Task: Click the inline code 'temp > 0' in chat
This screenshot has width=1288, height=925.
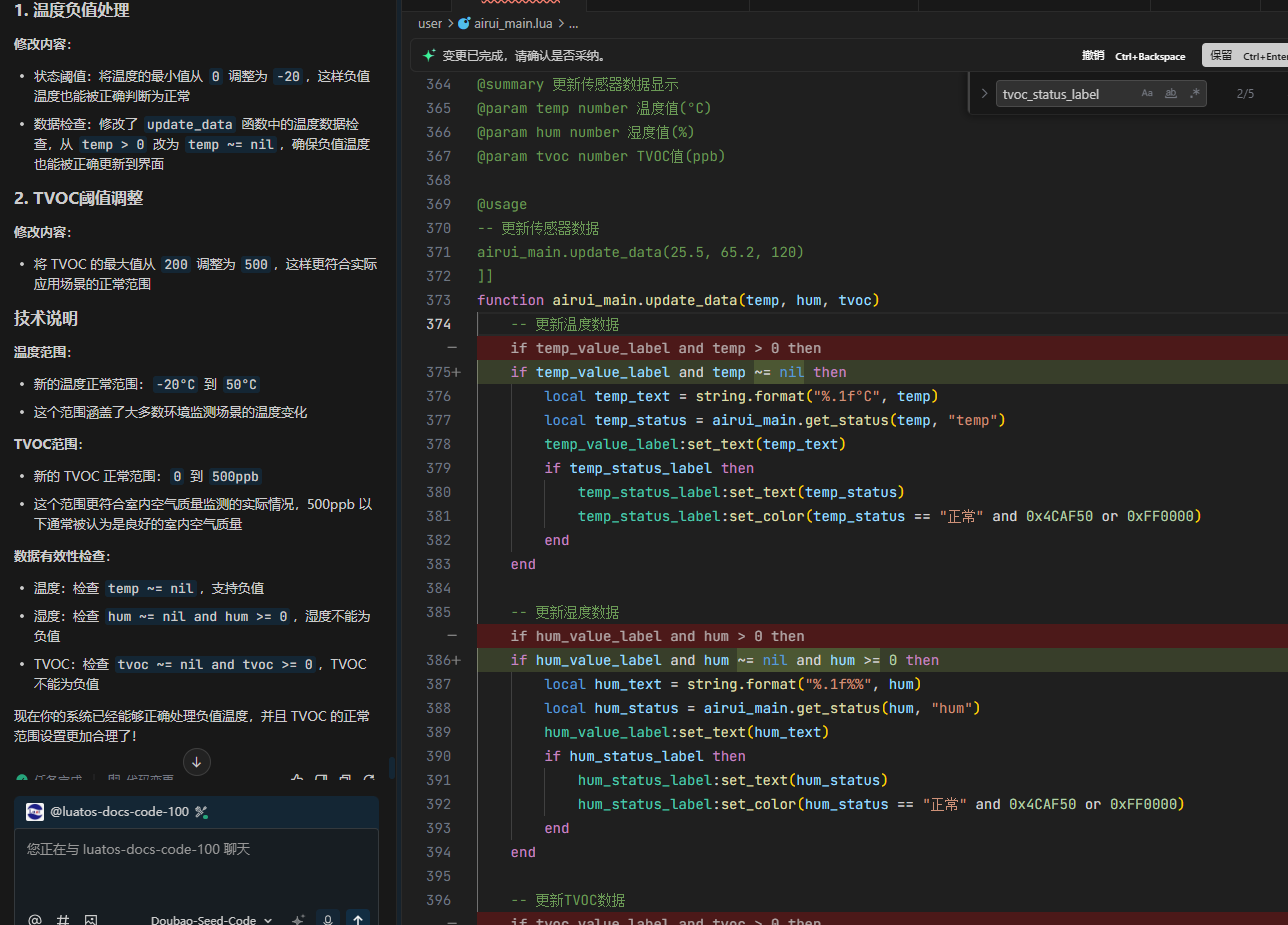Action: point(113,144)
